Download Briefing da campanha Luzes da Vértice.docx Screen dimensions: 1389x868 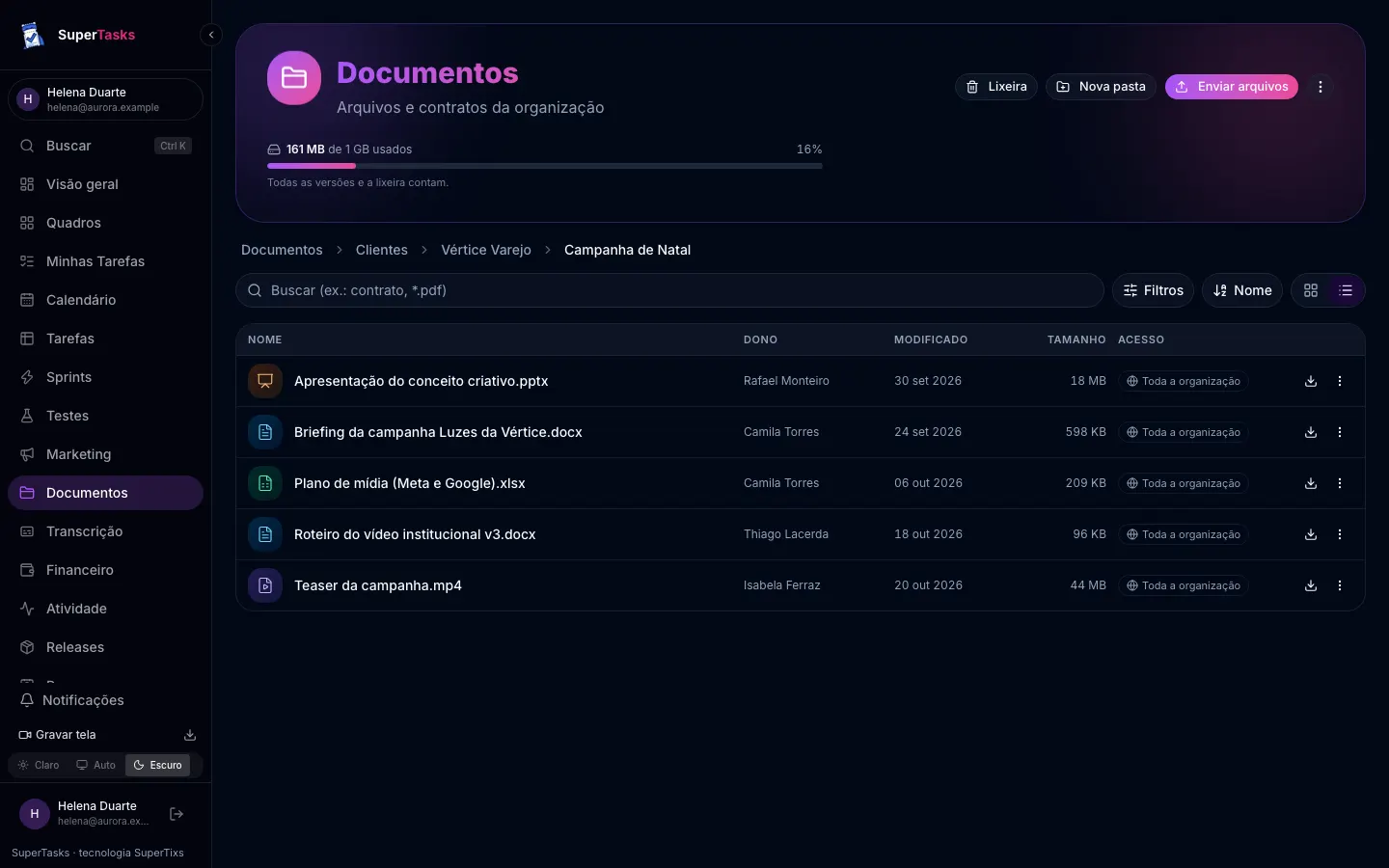pos(1311,432)
